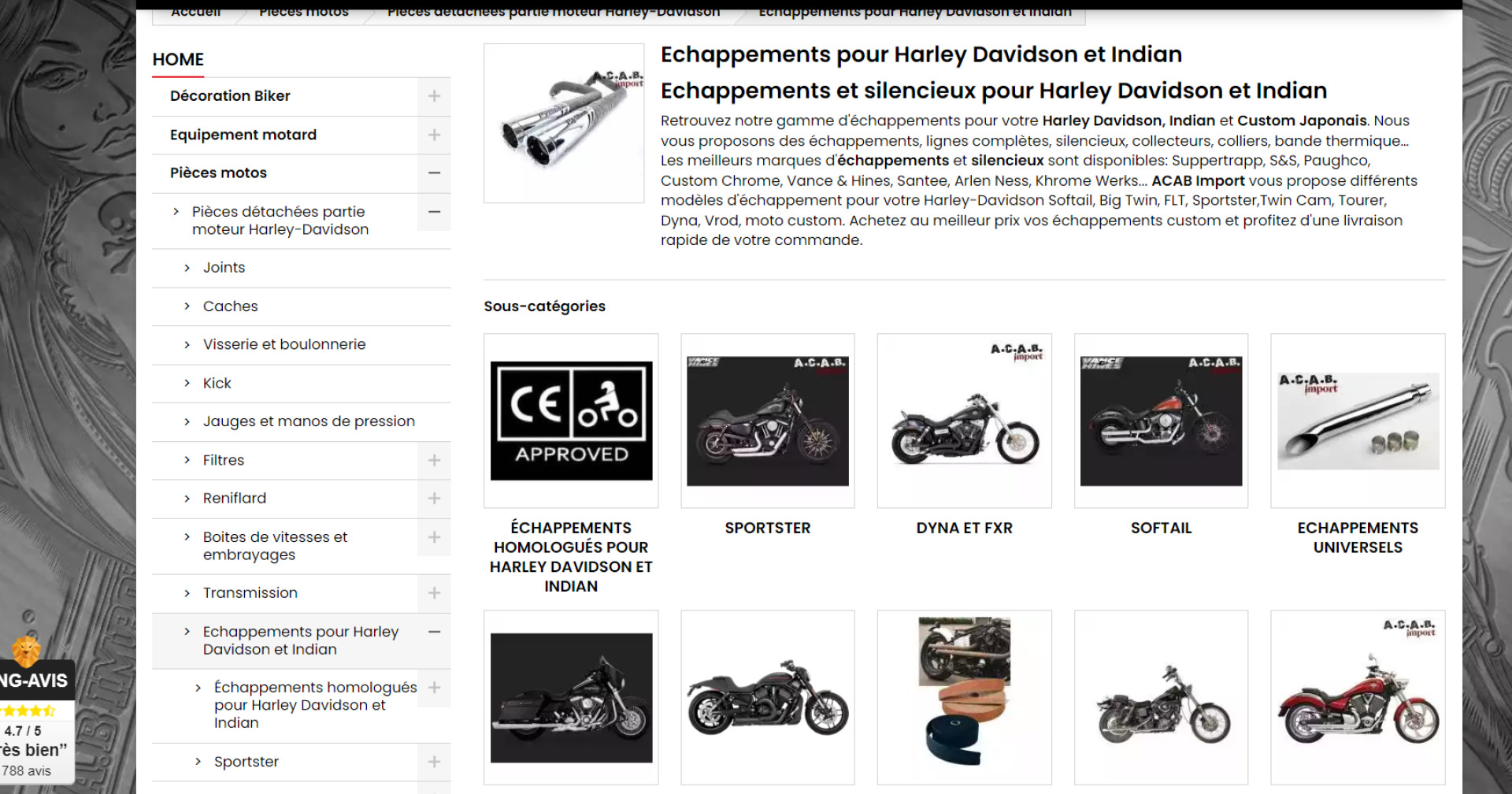Click the Accueil breadcrumb link
The width and height of the screenshot is (1512, 794).
point(196,12)
